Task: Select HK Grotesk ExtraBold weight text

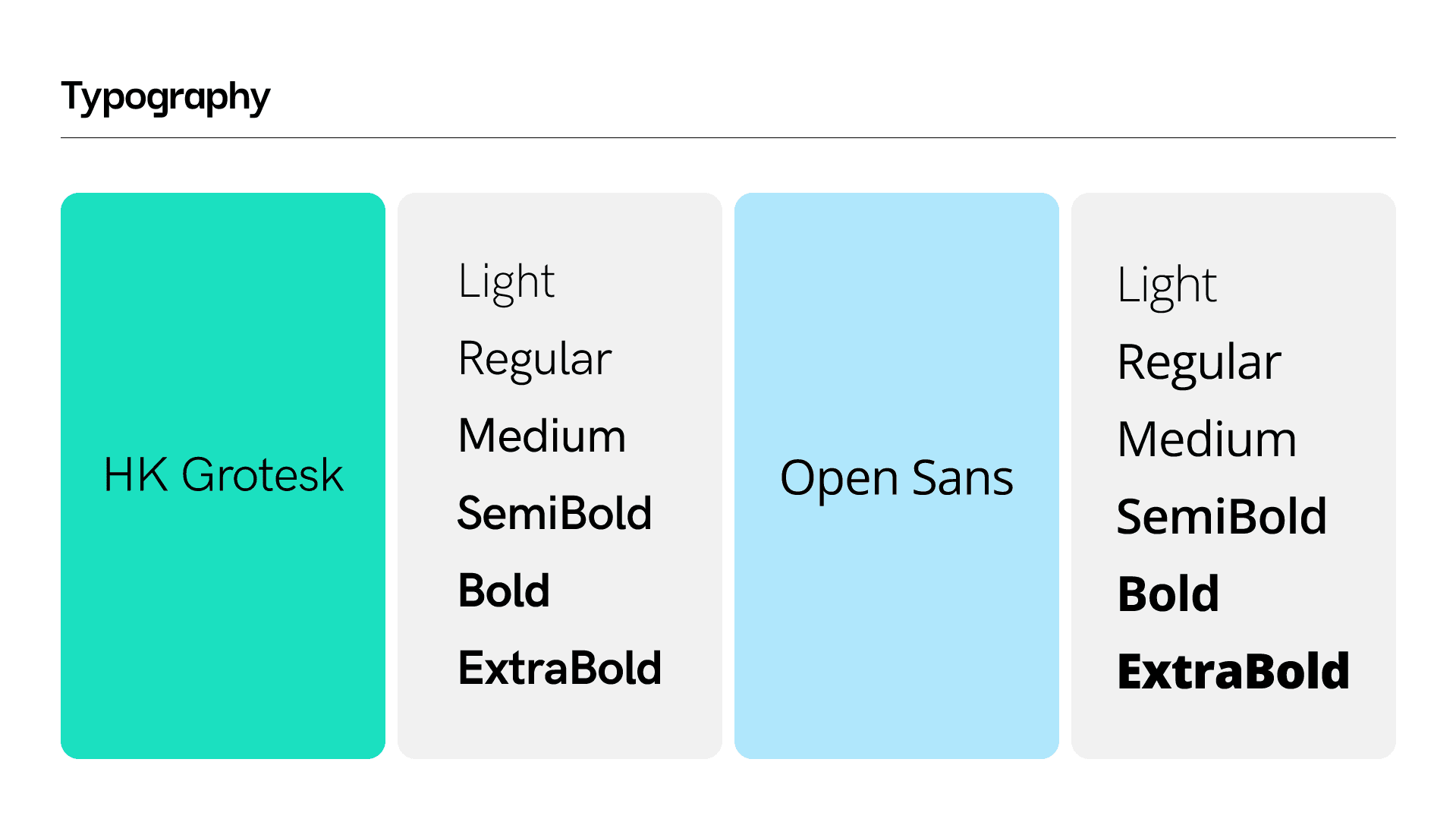Action: point(561,668)
